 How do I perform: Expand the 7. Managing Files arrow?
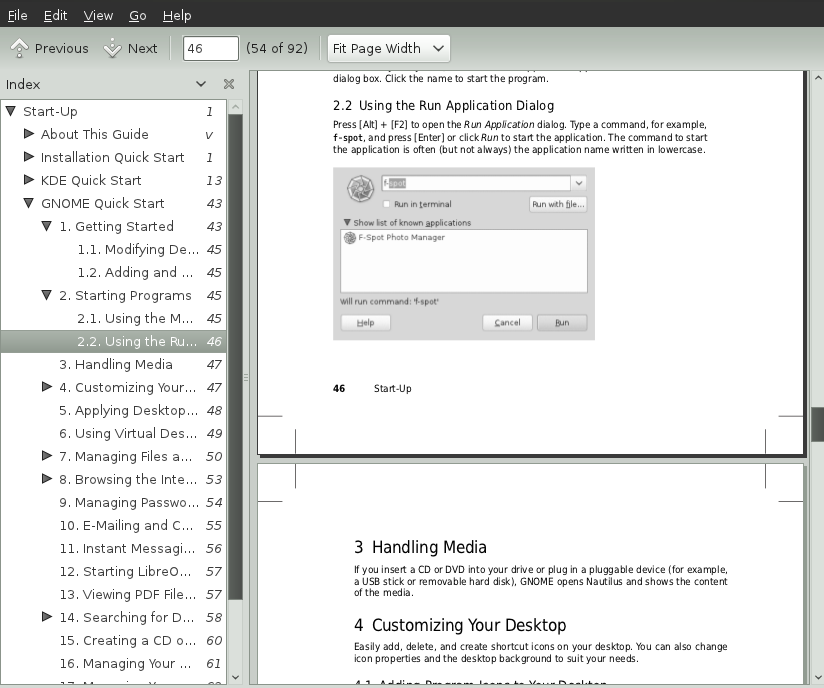[47, 456]
